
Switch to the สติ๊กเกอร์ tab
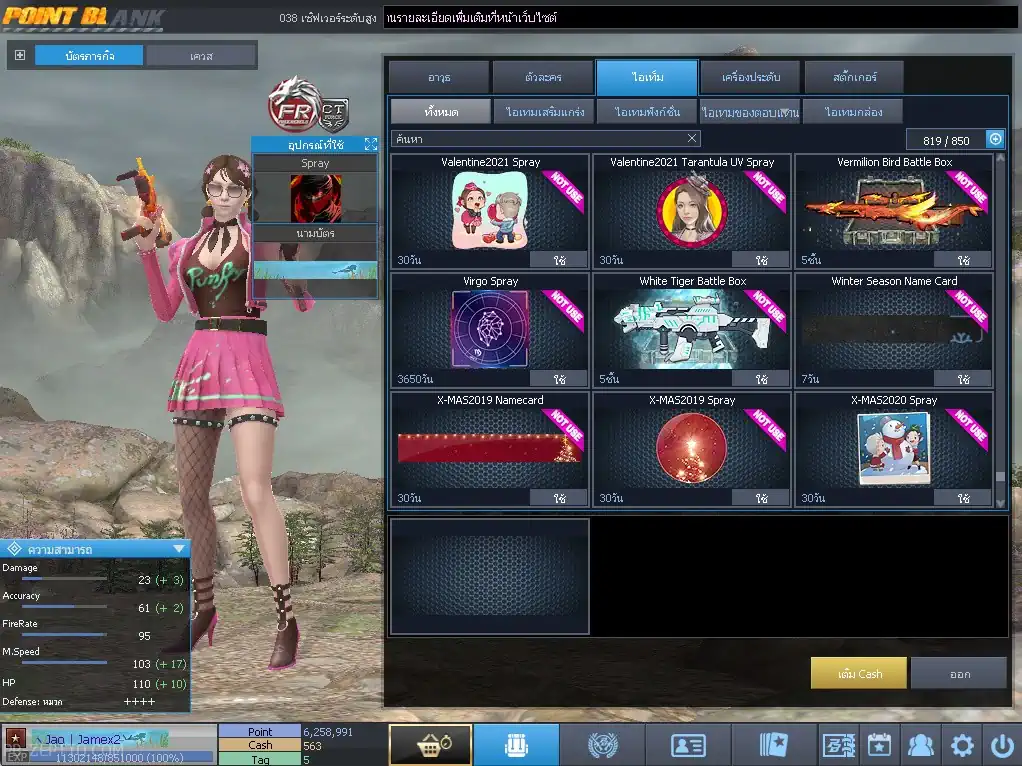click(x=854, y=77)
